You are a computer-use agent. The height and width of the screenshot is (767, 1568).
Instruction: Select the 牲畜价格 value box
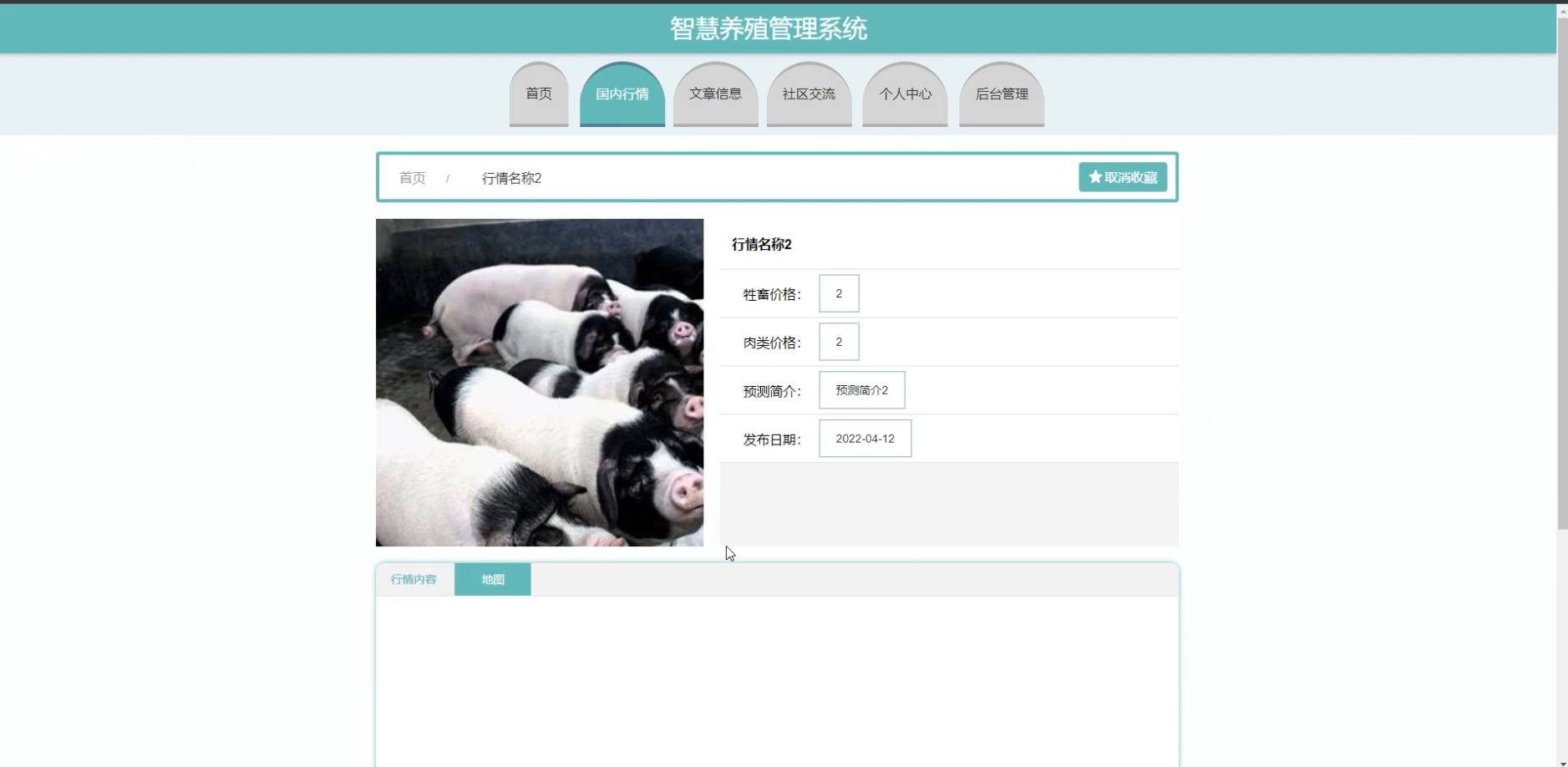tap(839, 293)
